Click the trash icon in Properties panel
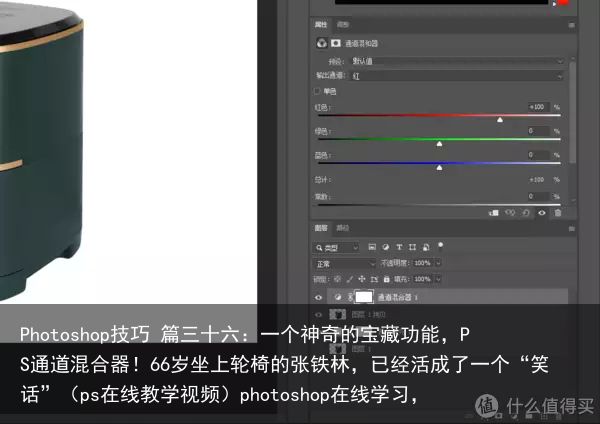The width and height of the screenshot is (600, 424). tap(558, 213)
